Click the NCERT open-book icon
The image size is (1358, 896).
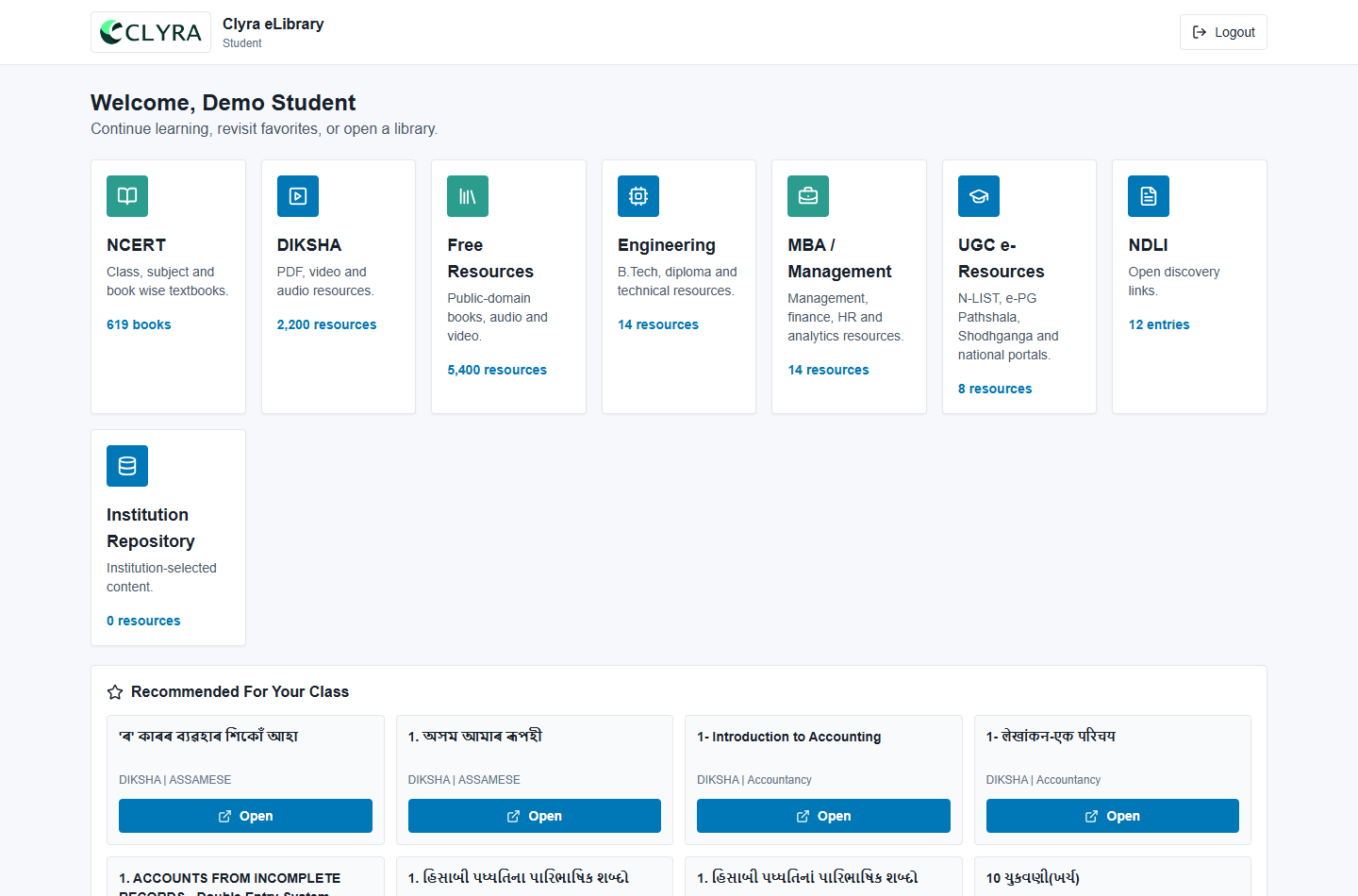(127, 196)
